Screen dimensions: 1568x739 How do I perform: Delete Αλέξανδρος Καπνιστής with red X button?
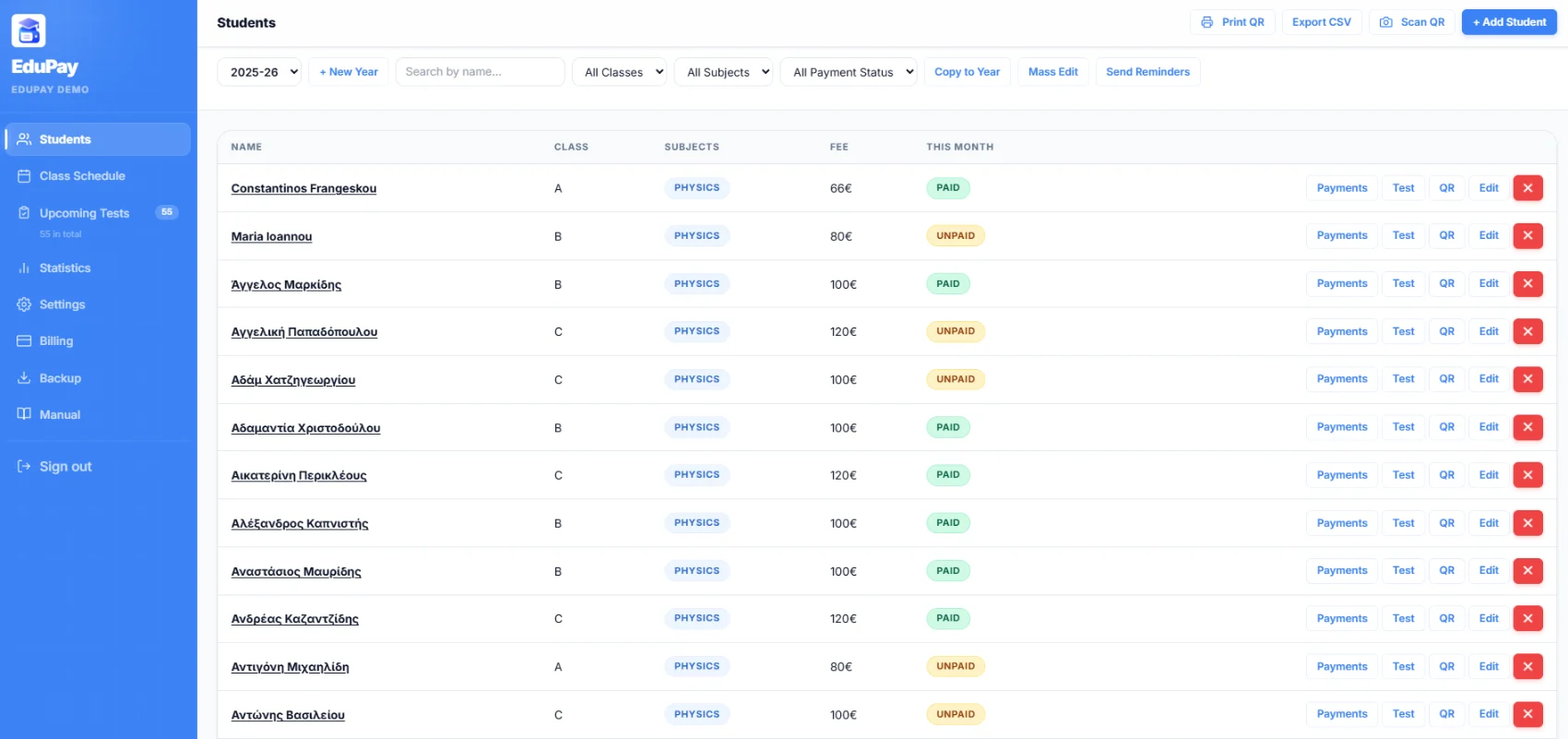[x=1527, y=523]
